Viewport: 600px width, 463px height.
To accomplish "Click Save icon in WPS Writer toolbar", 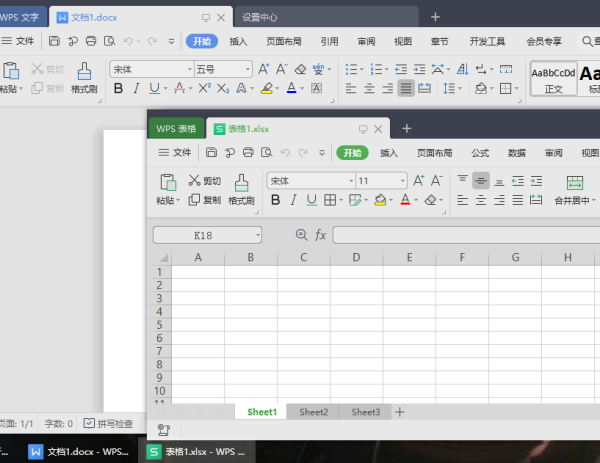I will pyautogui.click(x=54, y=41).
